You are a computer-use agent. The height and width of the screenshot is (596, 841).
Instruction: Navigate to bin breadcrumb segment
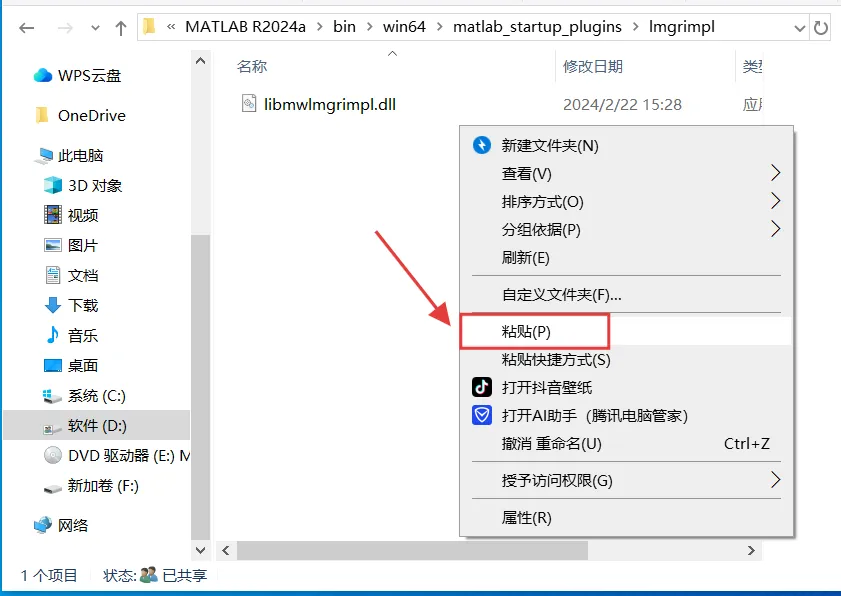click(344, 26)
